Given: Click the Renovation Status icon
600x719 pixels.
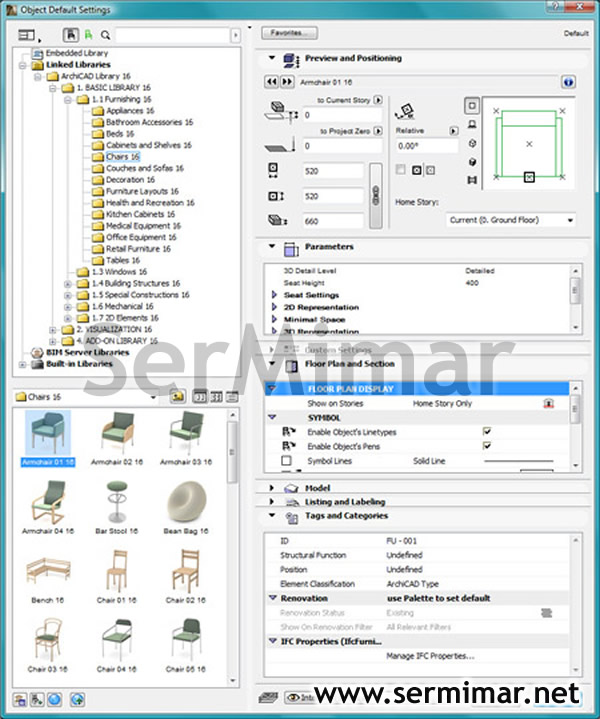Looking at the screenshot, I should pos(547,613).
